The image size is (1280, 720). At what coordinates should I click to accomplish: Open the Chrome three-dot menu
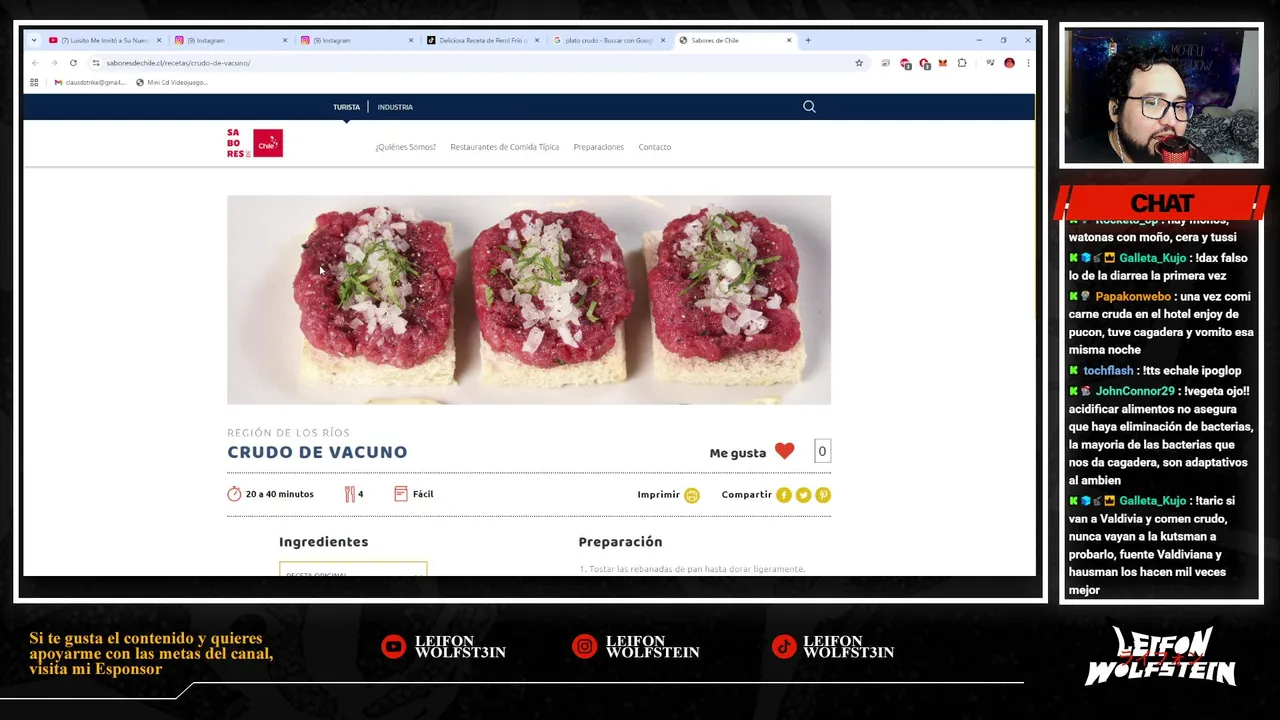[1027, 63]
